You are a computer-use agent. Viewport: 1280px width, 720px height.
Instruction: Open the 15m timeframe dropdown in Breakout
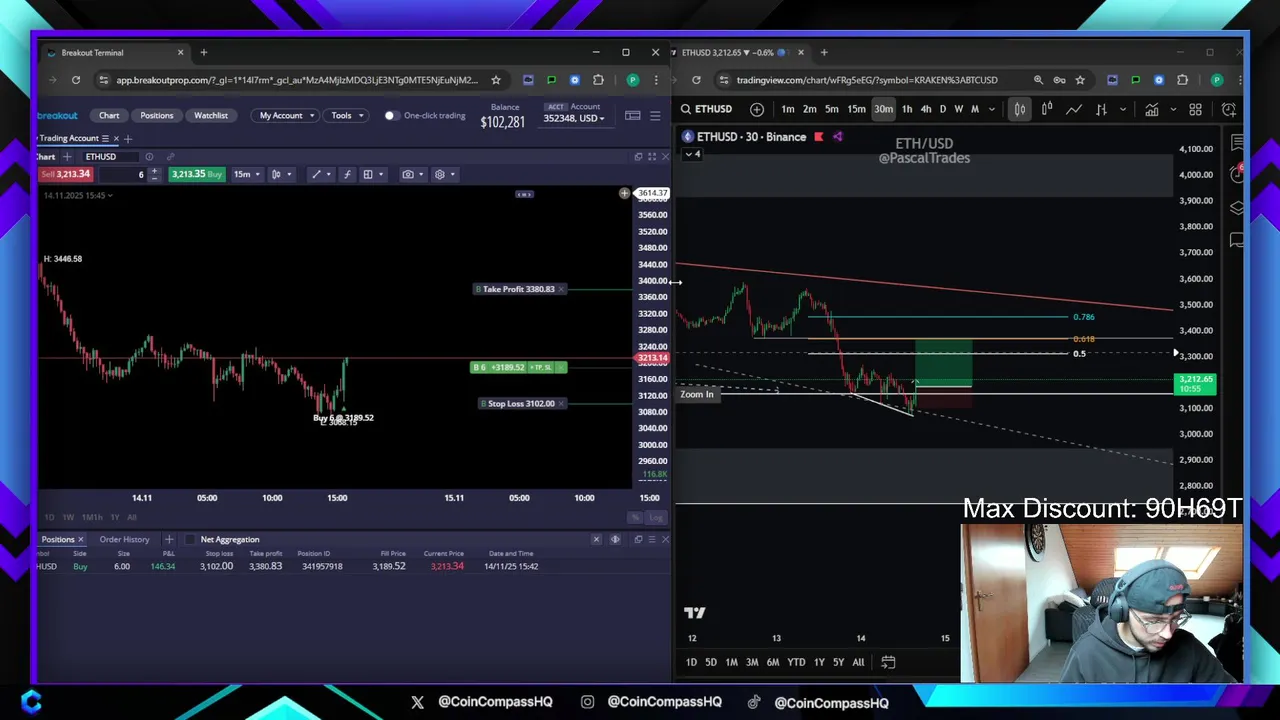[x=247, y=174]
